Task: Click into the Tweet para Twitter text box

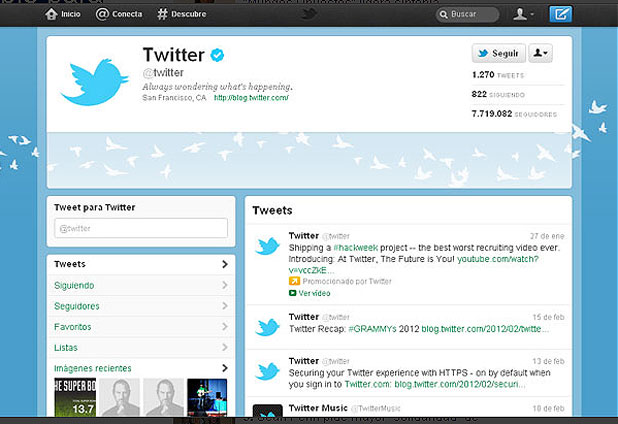Action: click(141, 228)
